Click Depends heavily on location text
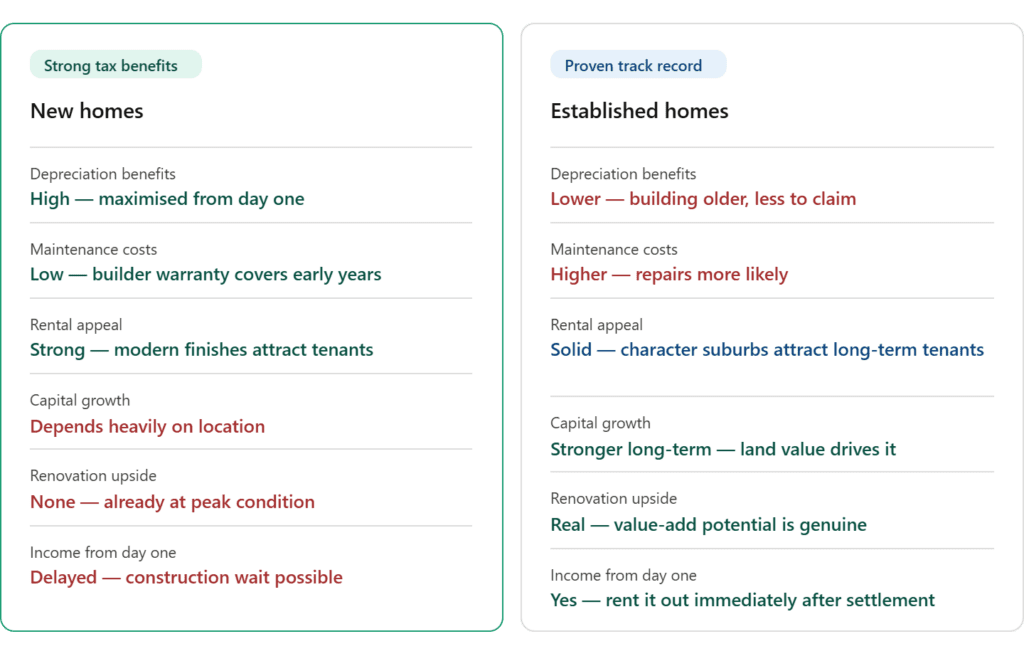The width and height of the screenshot is (1024, 666). coord(147,426)
